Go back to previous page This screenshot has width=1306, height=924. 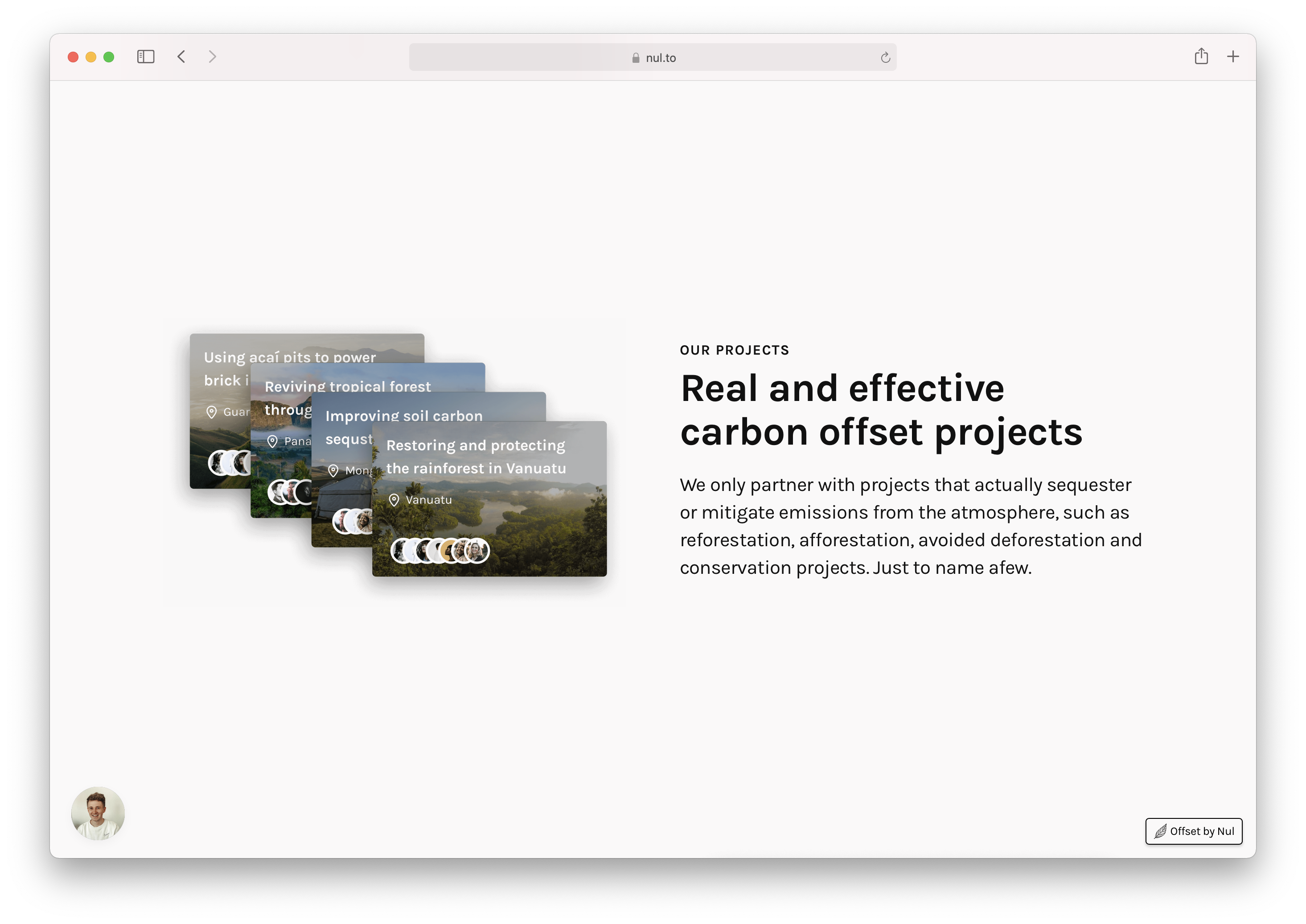(x=181, y=57)
